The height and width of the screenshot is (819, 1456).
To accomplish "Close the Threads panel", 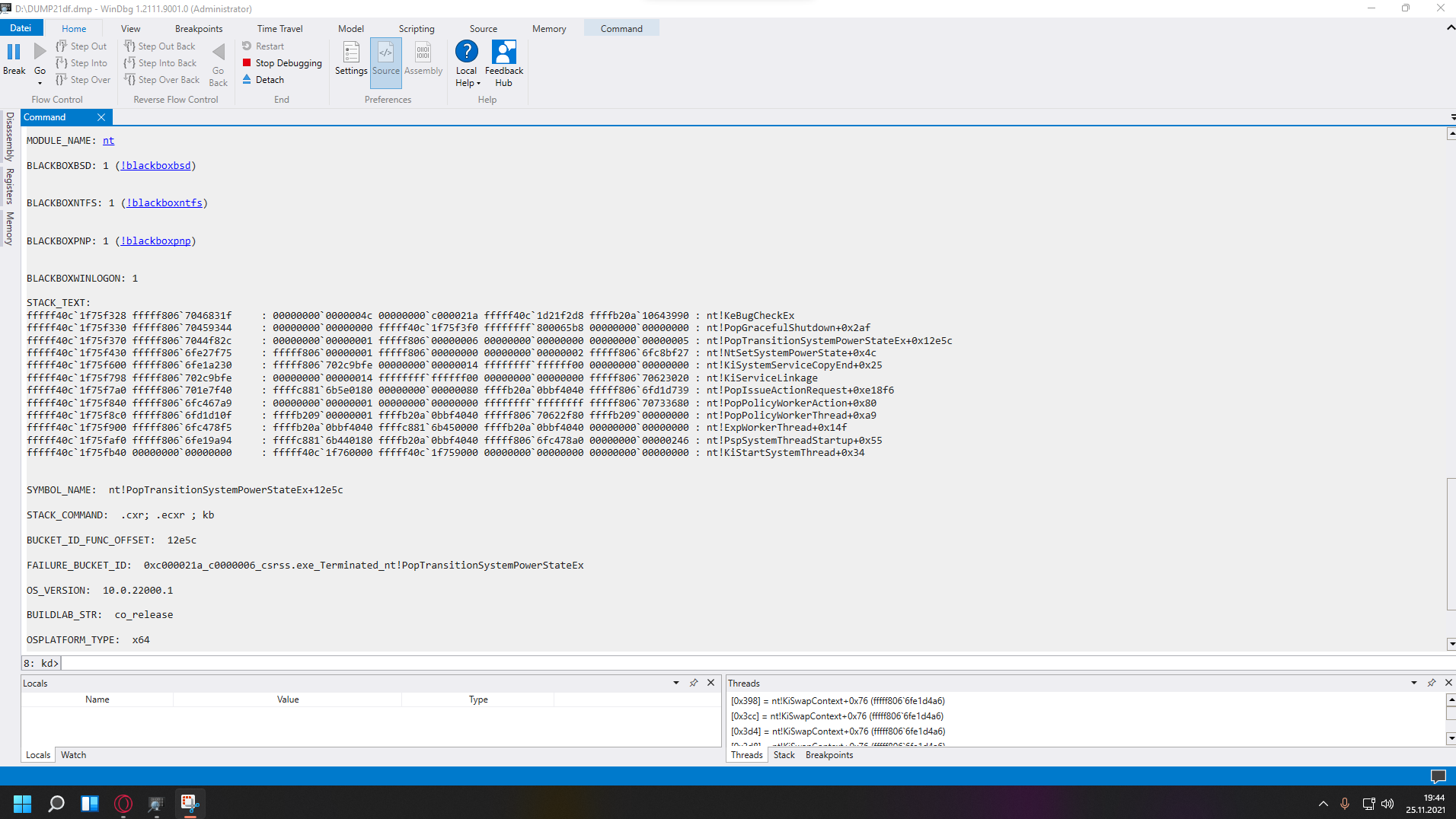I will click(x=1448, y=683).
